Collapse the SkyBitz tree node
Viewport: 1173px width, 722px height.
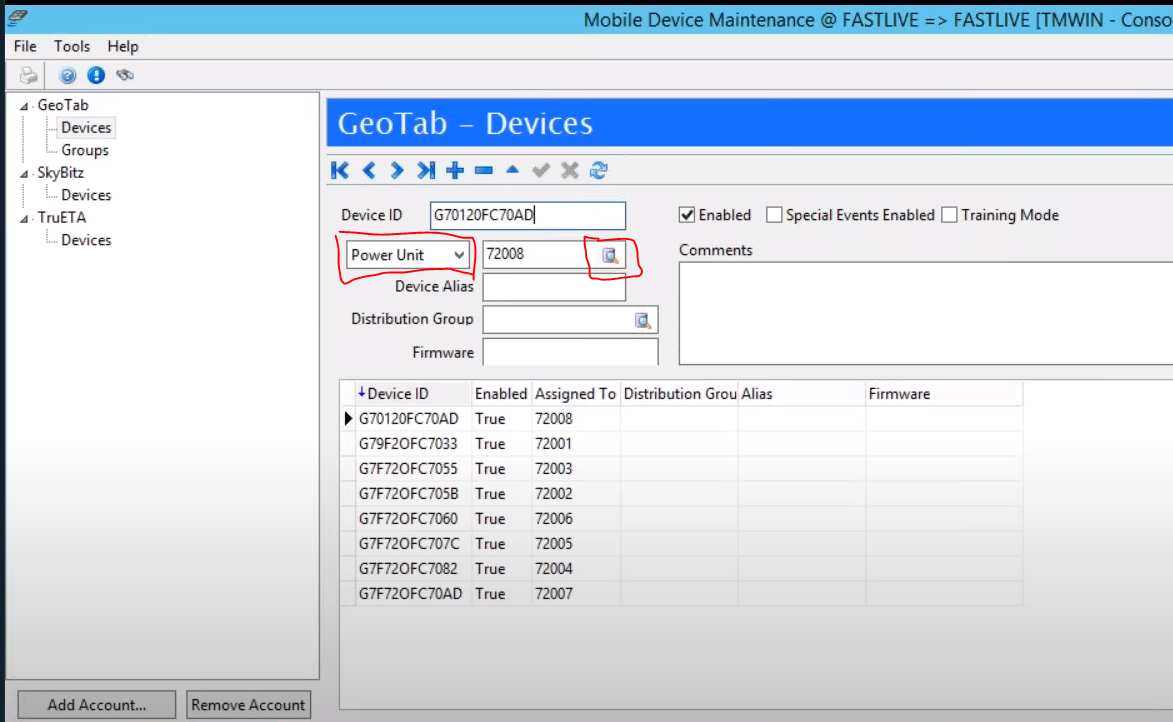(x=24, y=174)
